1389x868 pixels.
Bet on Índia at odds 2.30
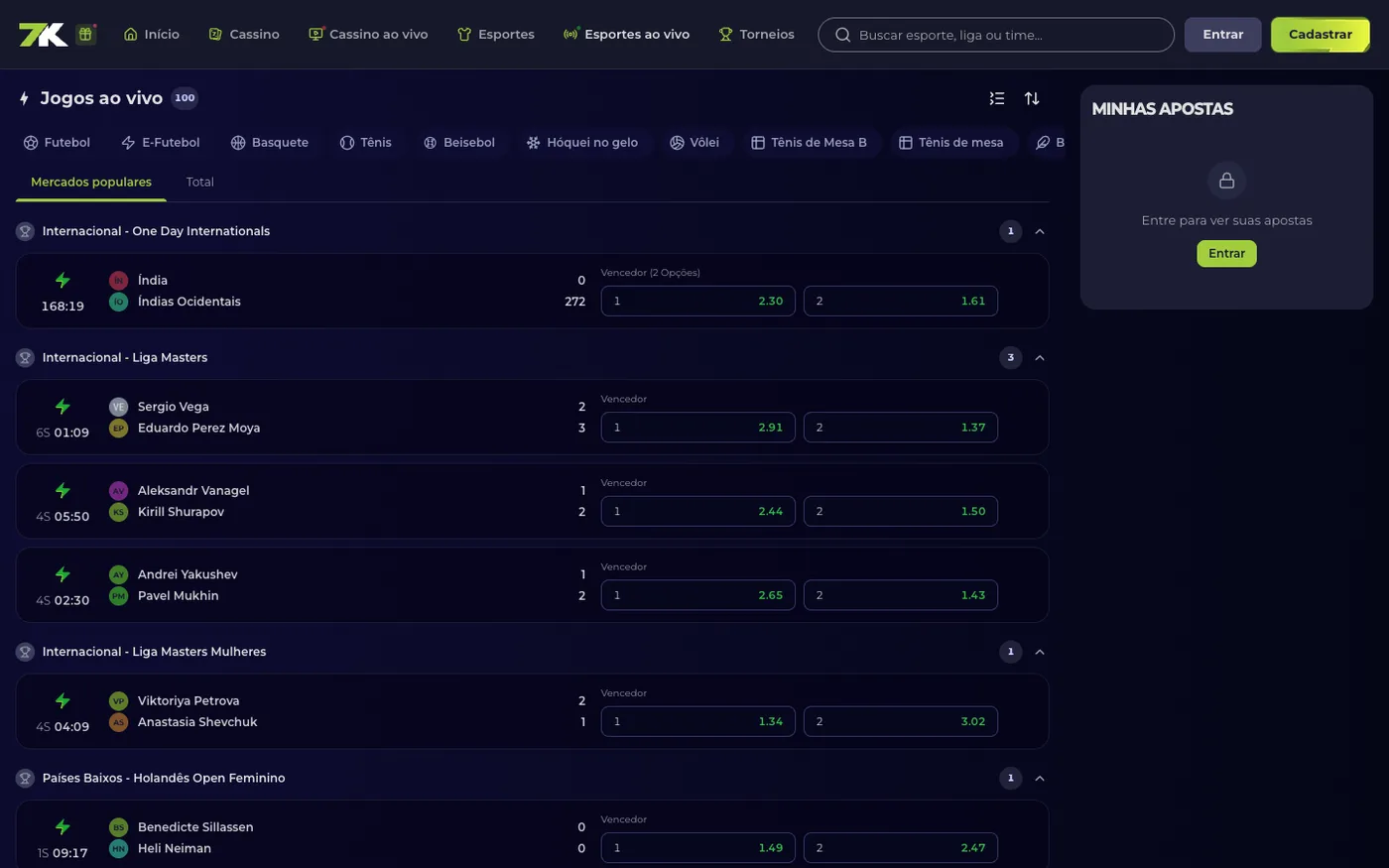[x=698, y=302]
